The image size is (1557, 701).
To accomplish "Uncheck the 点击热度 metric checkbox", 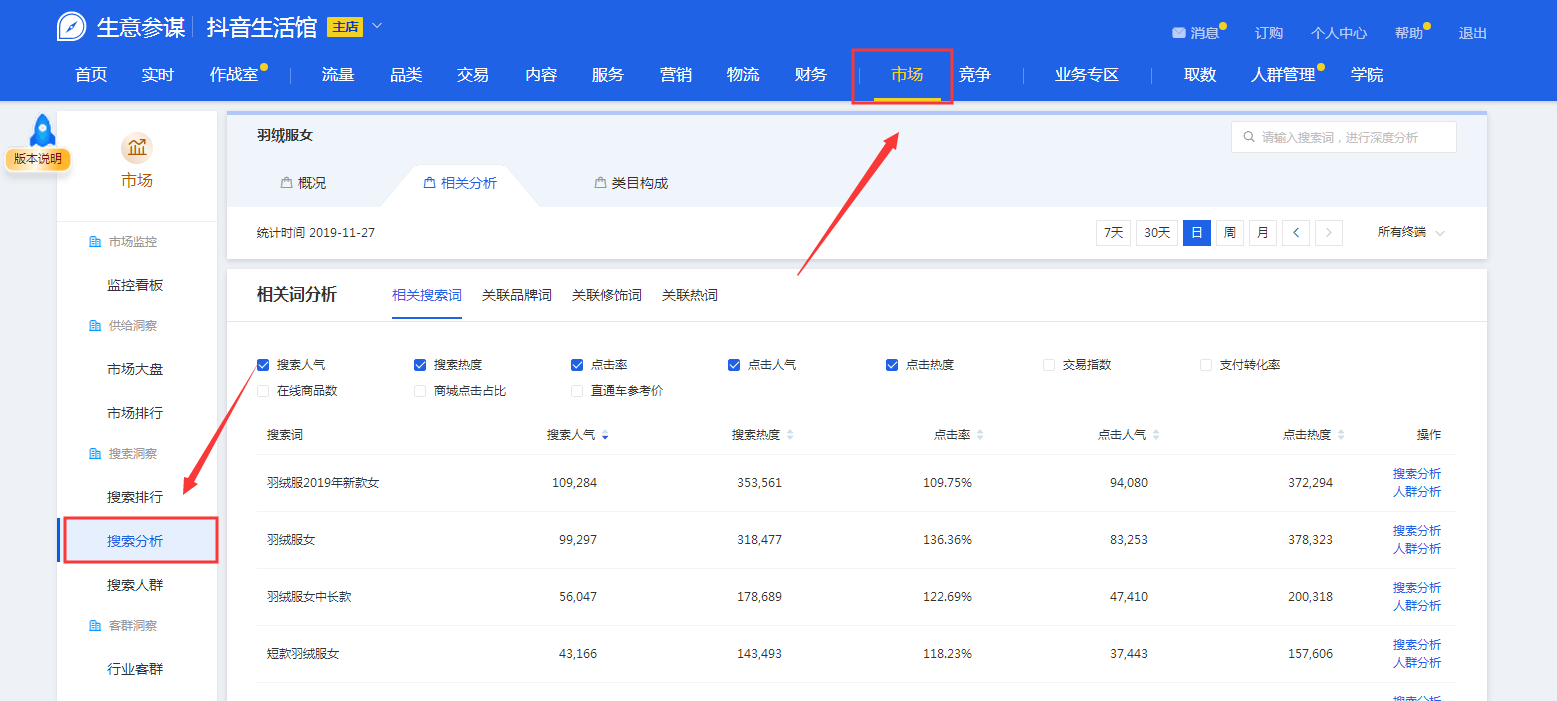I will point(892,365).
